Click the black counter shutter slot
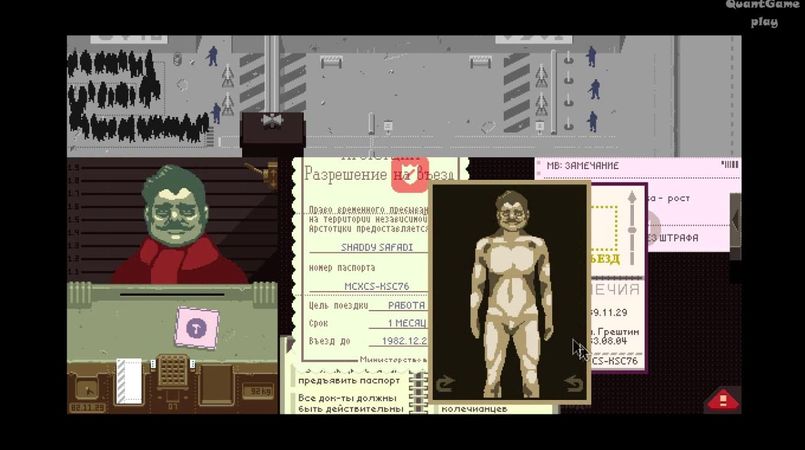The height and width of the screenshot is (450, 805). (172, 295)
